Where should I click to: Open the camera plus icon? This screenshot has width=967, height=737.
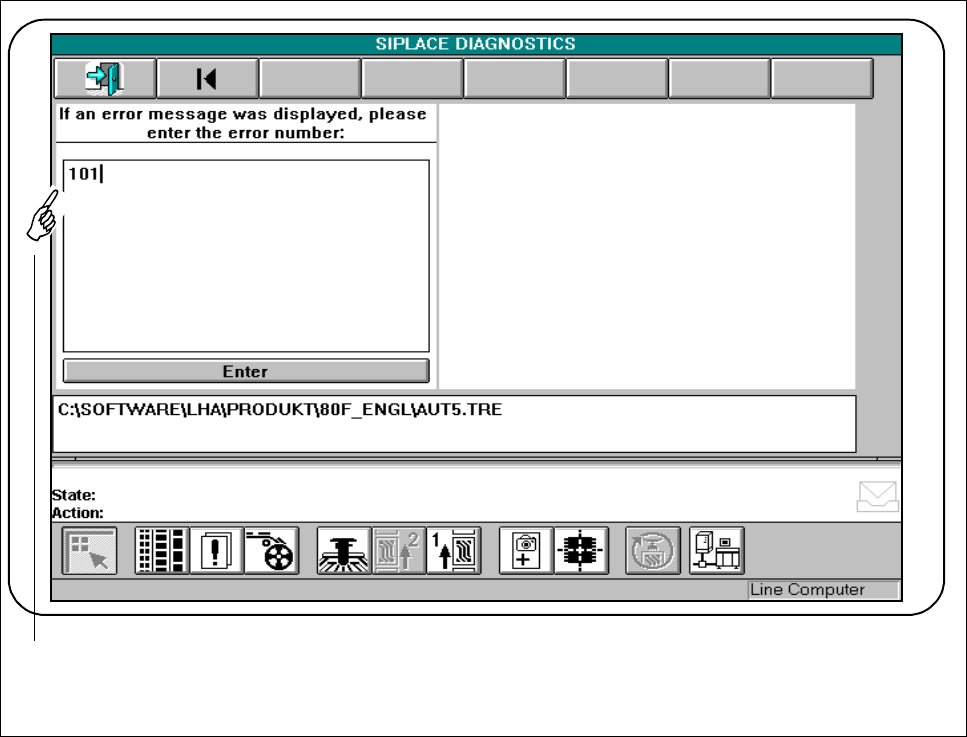click(525, 551)
